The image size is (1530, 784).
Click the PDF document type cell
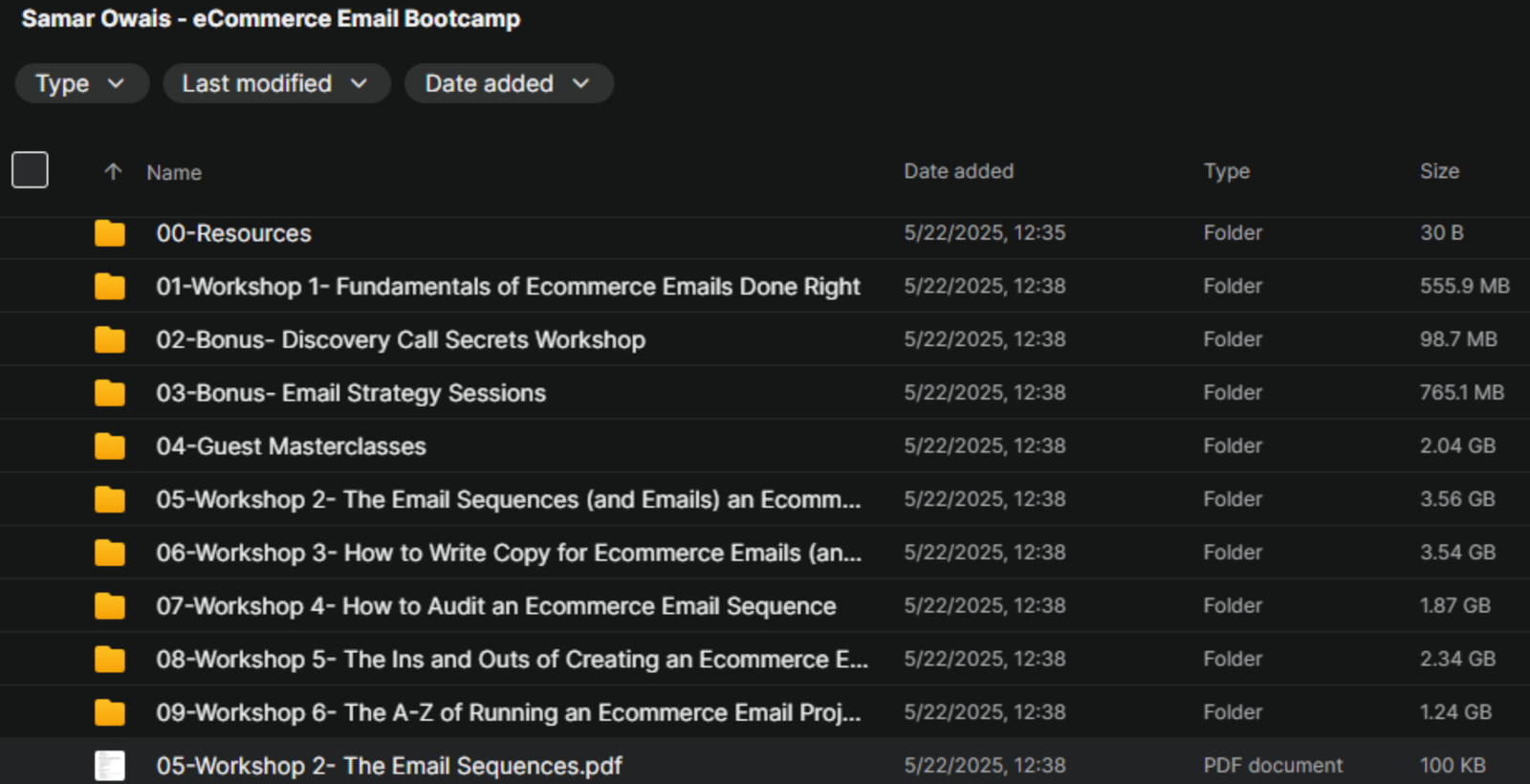pos(1273,765)
